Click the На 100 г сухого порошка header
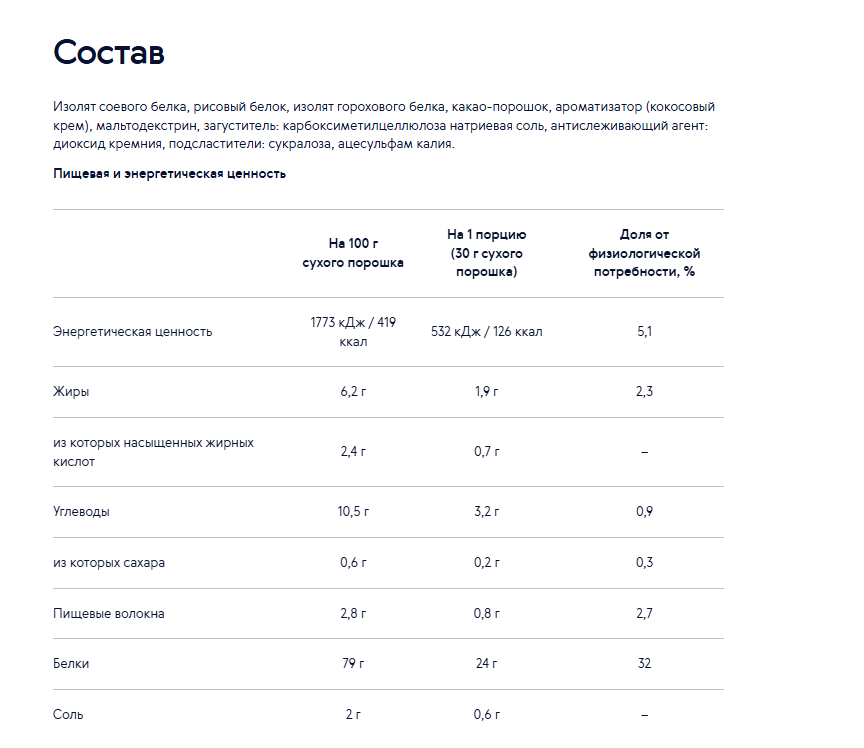The image size is (864, 748). pyautogui.click(x=353, y=253)
